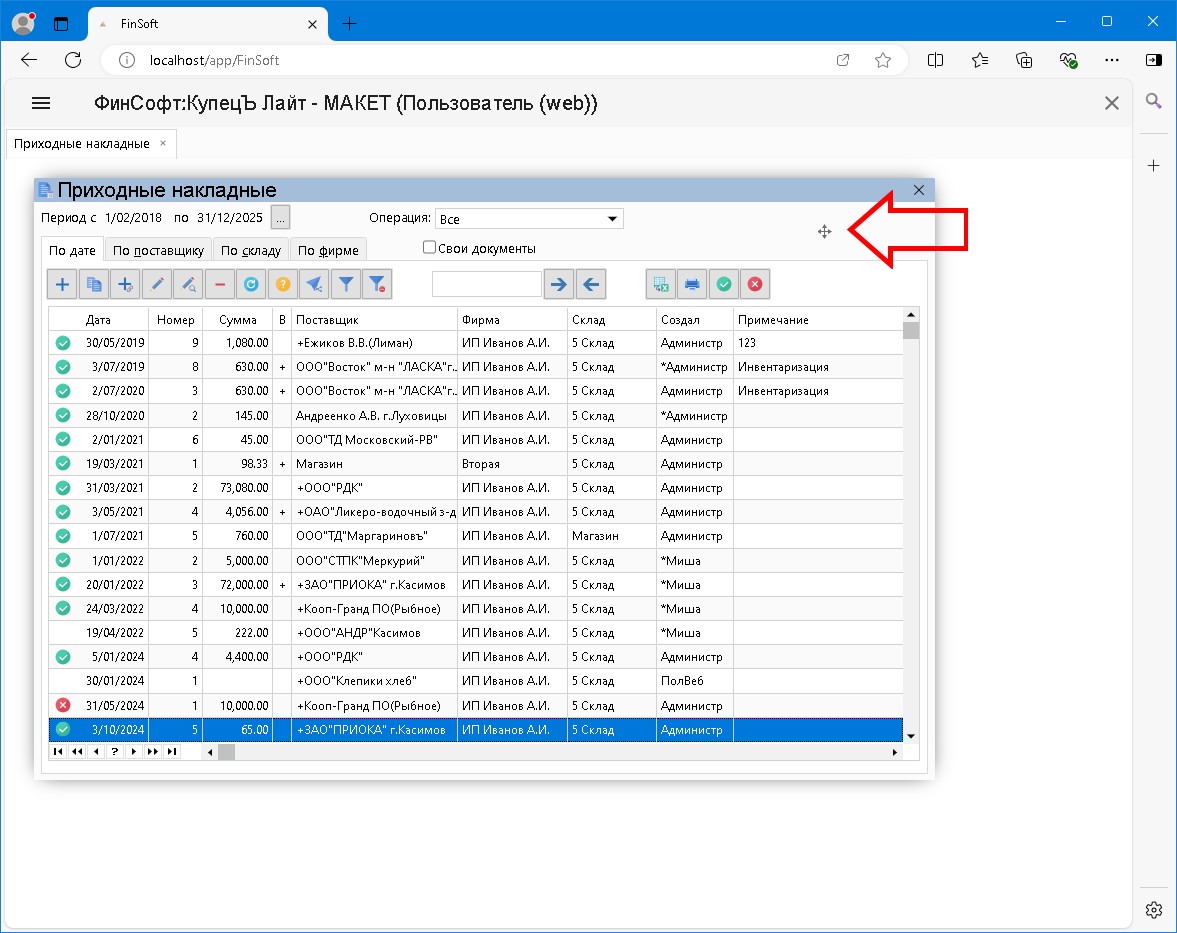Click the copy document toolbar icon

pyautogui.click(x=94, y=285)
